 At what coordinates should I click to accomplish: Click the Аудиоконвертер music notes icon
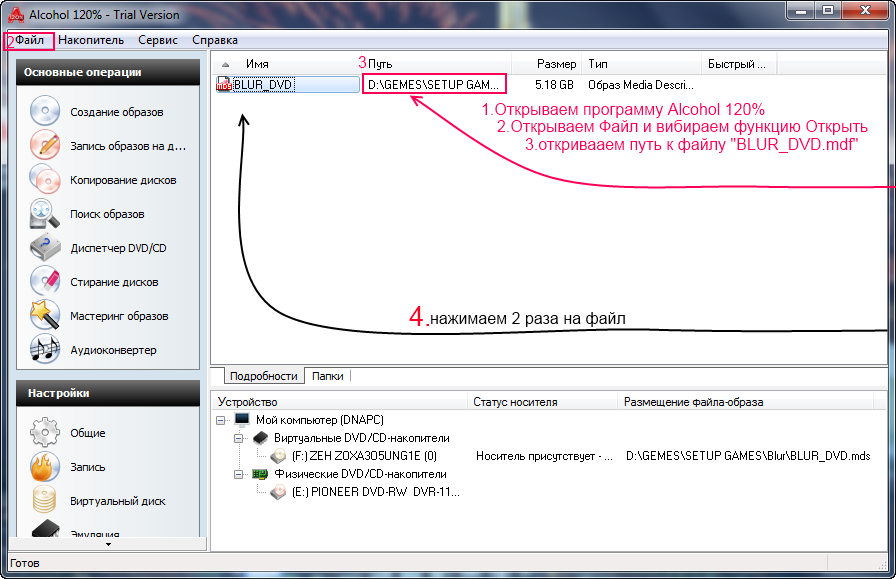click(45, 349)
